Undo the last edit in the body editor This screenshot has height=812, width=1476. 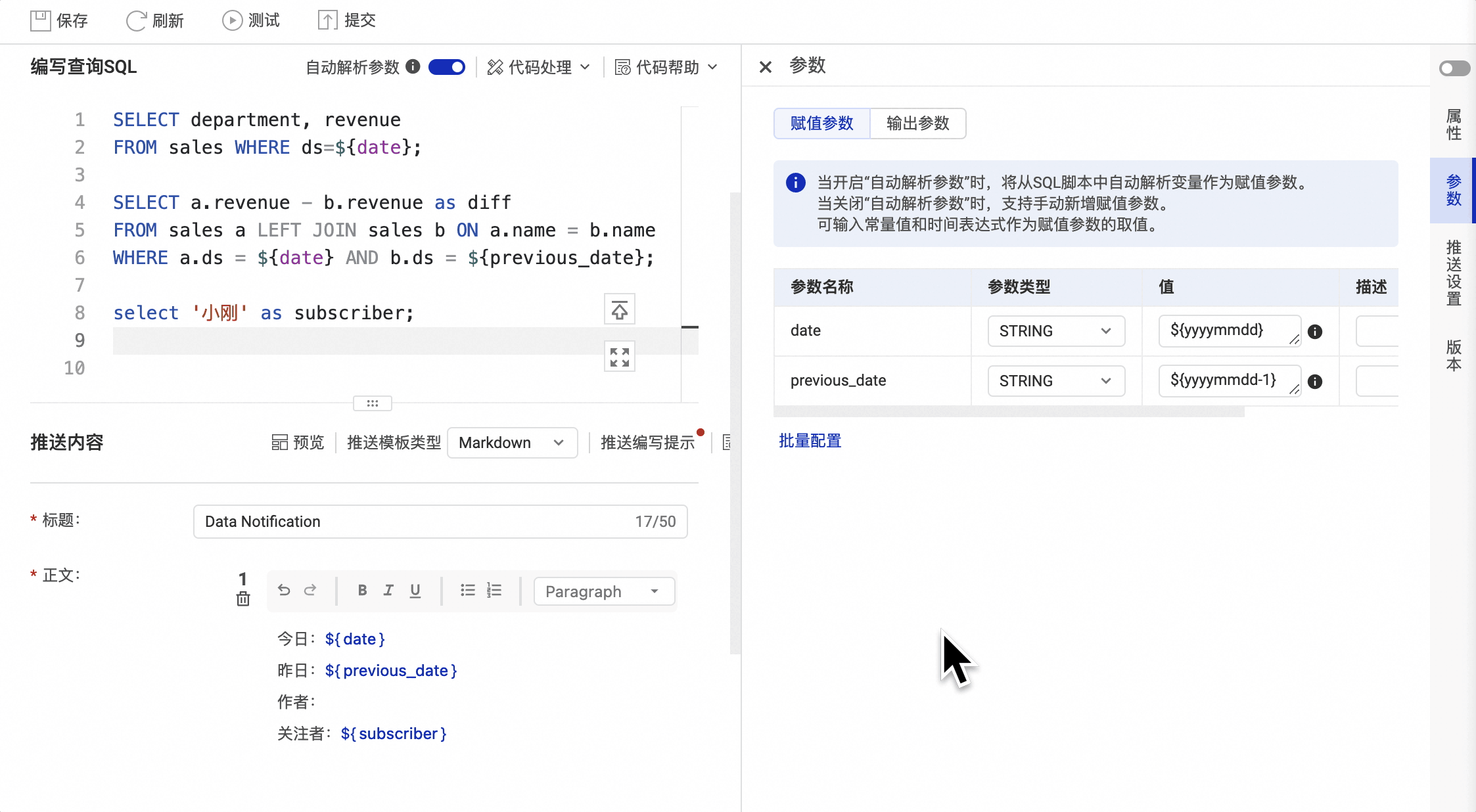[x=284, y=590]
